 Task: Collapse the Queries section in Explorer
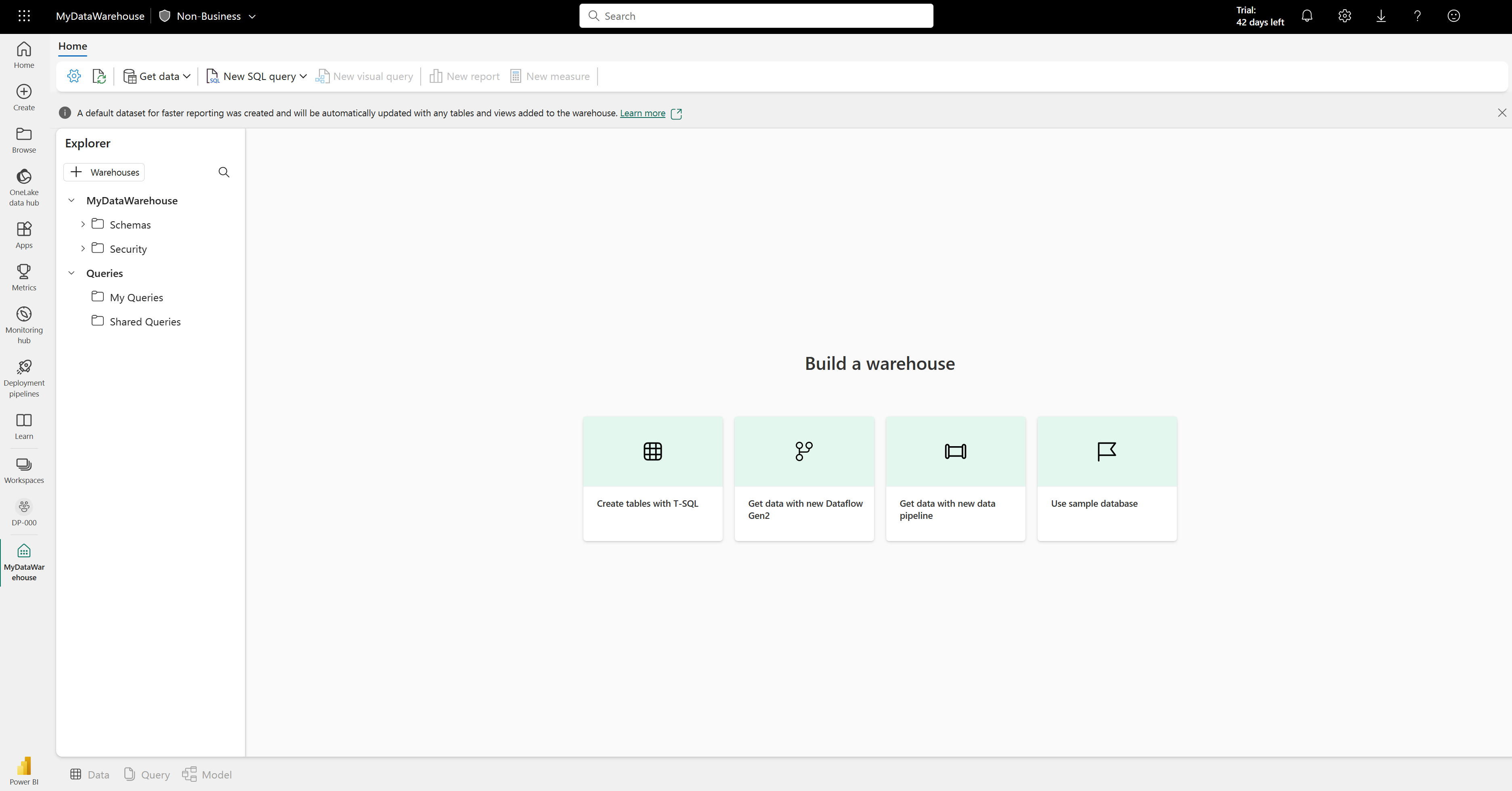71,272
